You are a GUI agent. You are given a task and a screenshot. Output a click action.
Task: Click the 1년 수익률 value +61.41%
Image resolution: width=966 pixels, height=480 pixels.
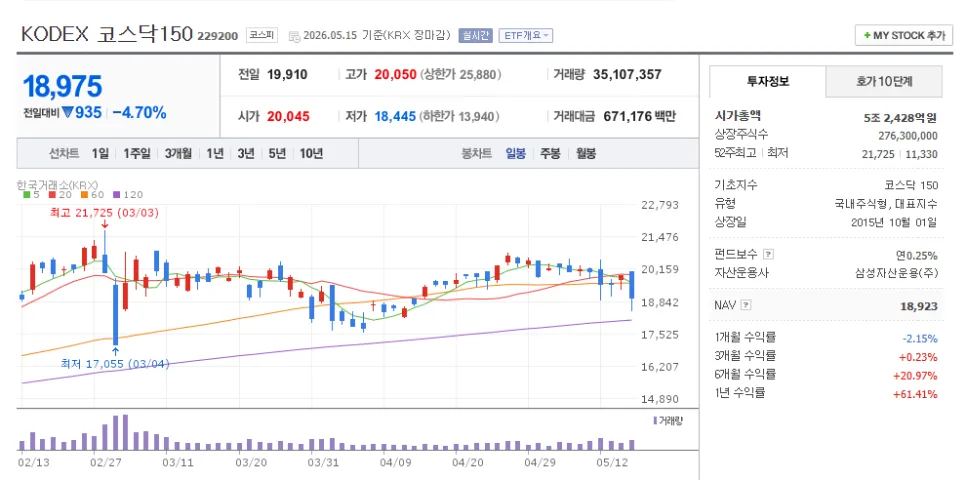point(916,394)
